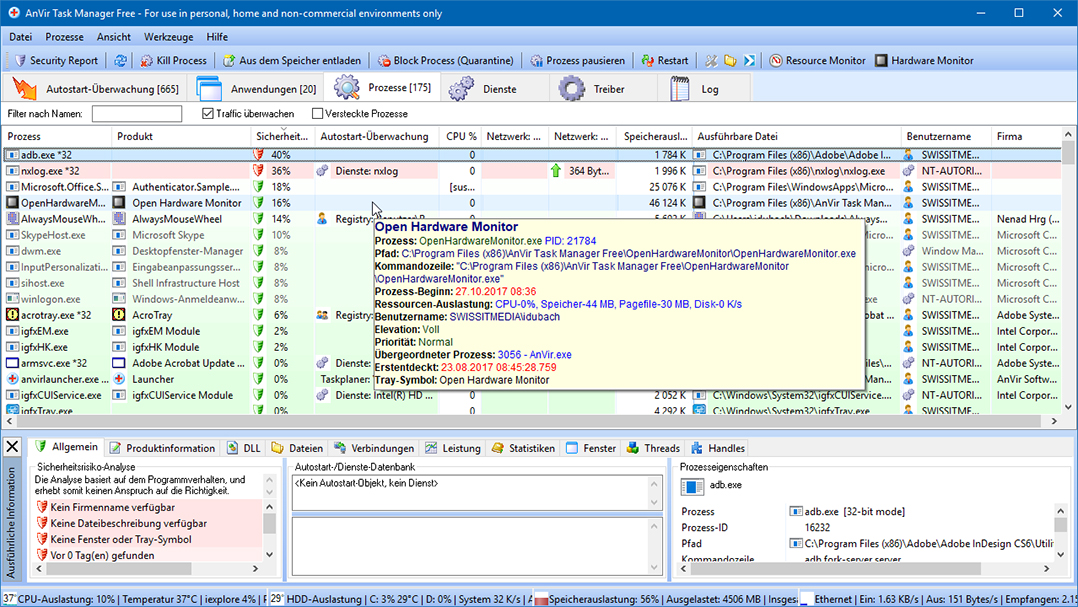
Task: Click the blue arrow icon in toolbar
Action: [749, 60]
